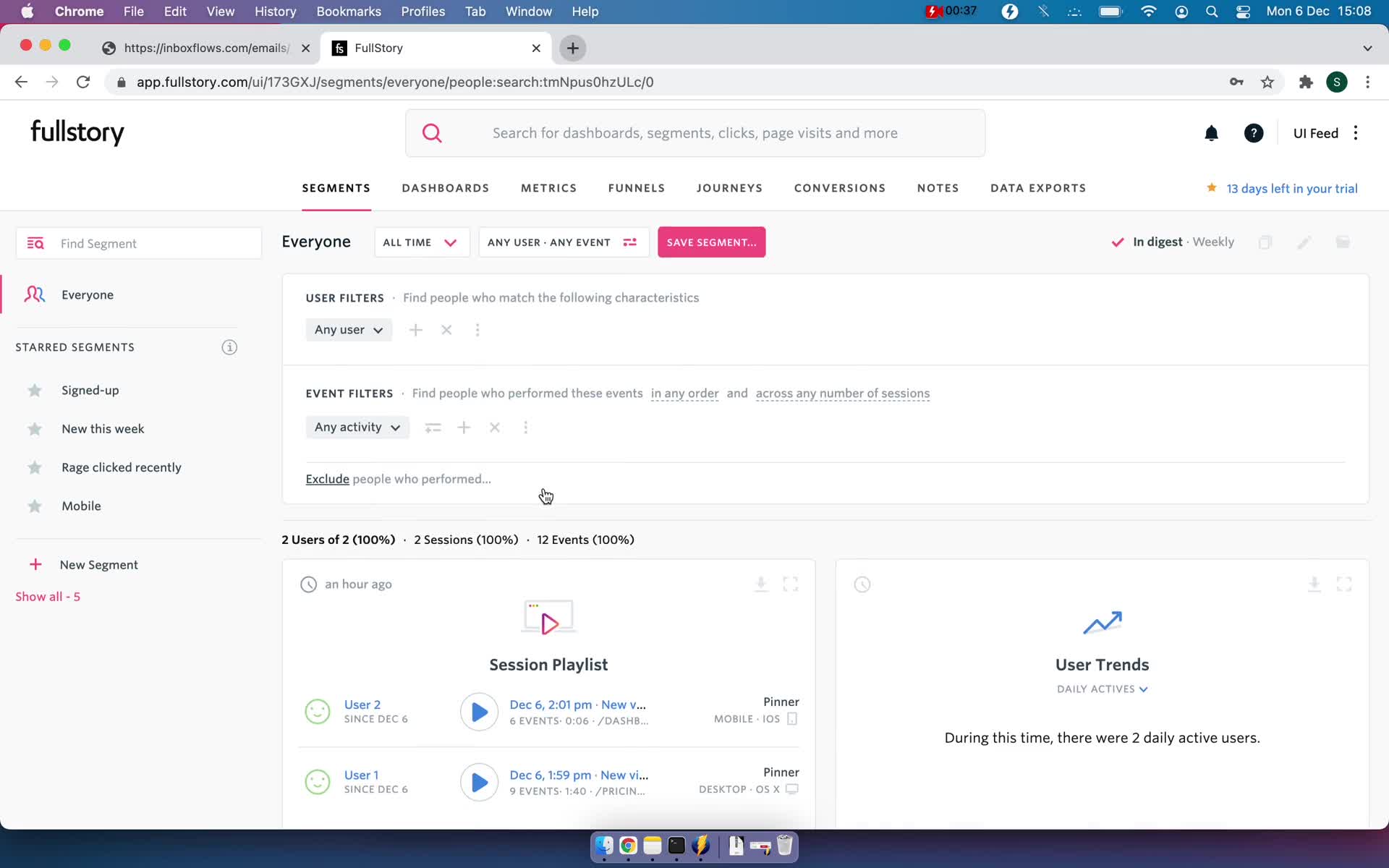Switch to the DATA EXPORTS tab
The width and height of the screenshot is (1389, 868).
tap(1038, 188)
